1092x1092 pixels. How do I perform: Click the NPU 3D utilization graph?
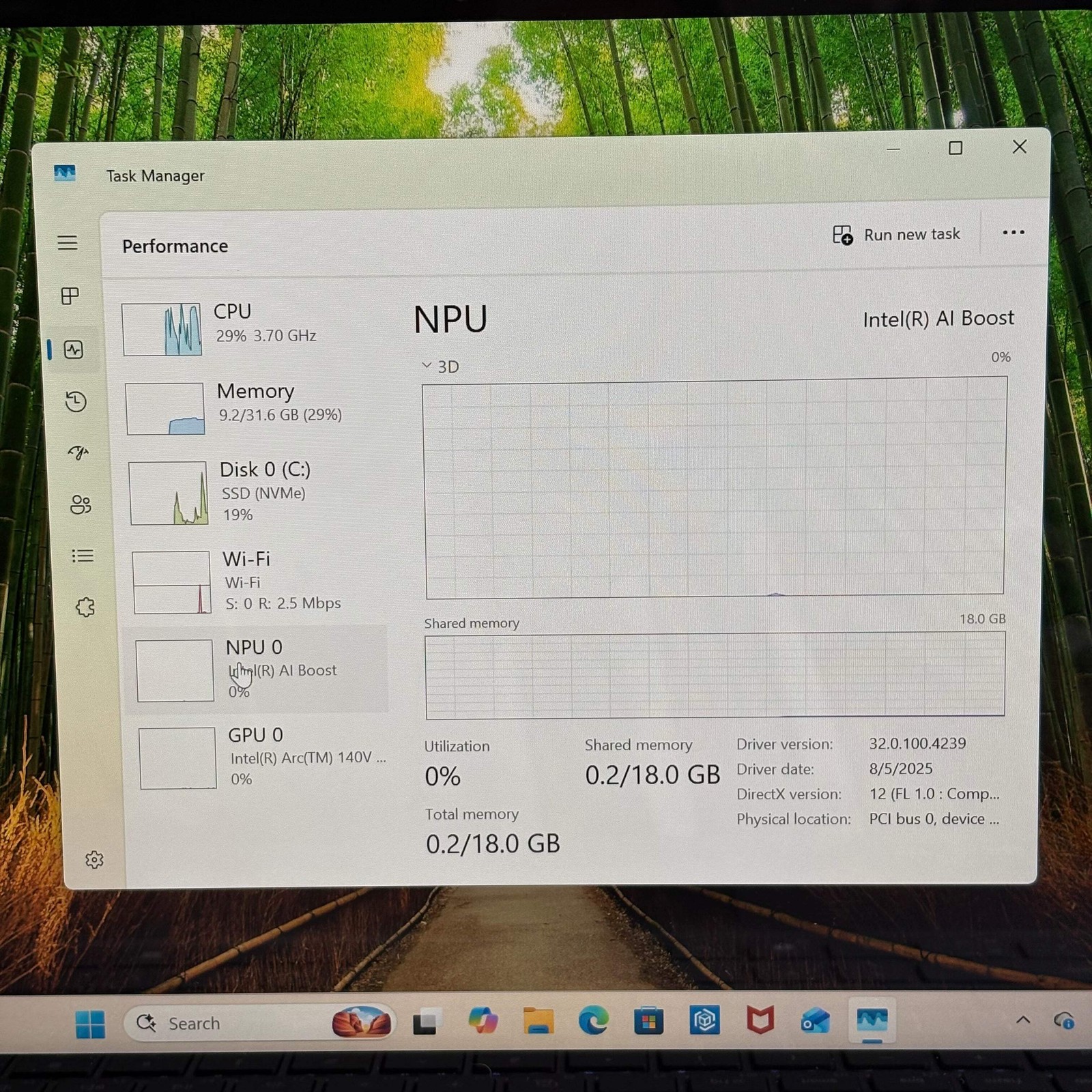click(715, 488)
